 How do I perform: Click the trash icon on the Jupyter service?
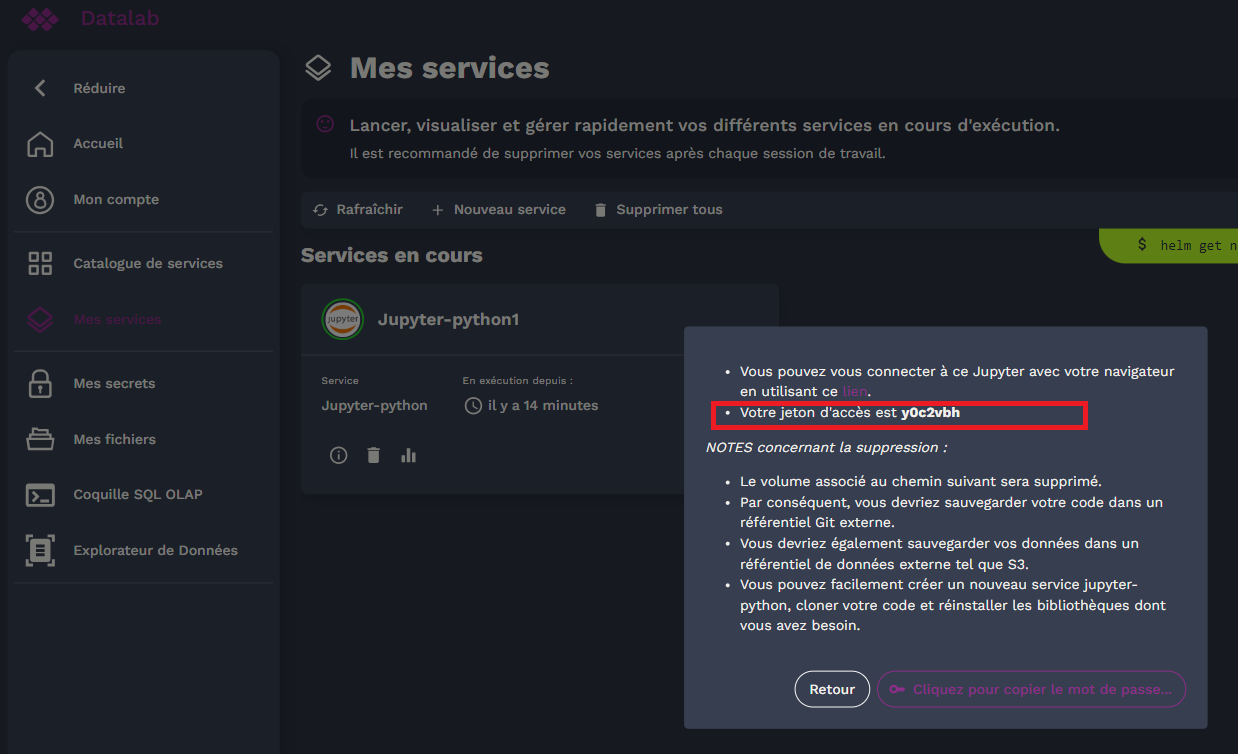pos(372,455)
